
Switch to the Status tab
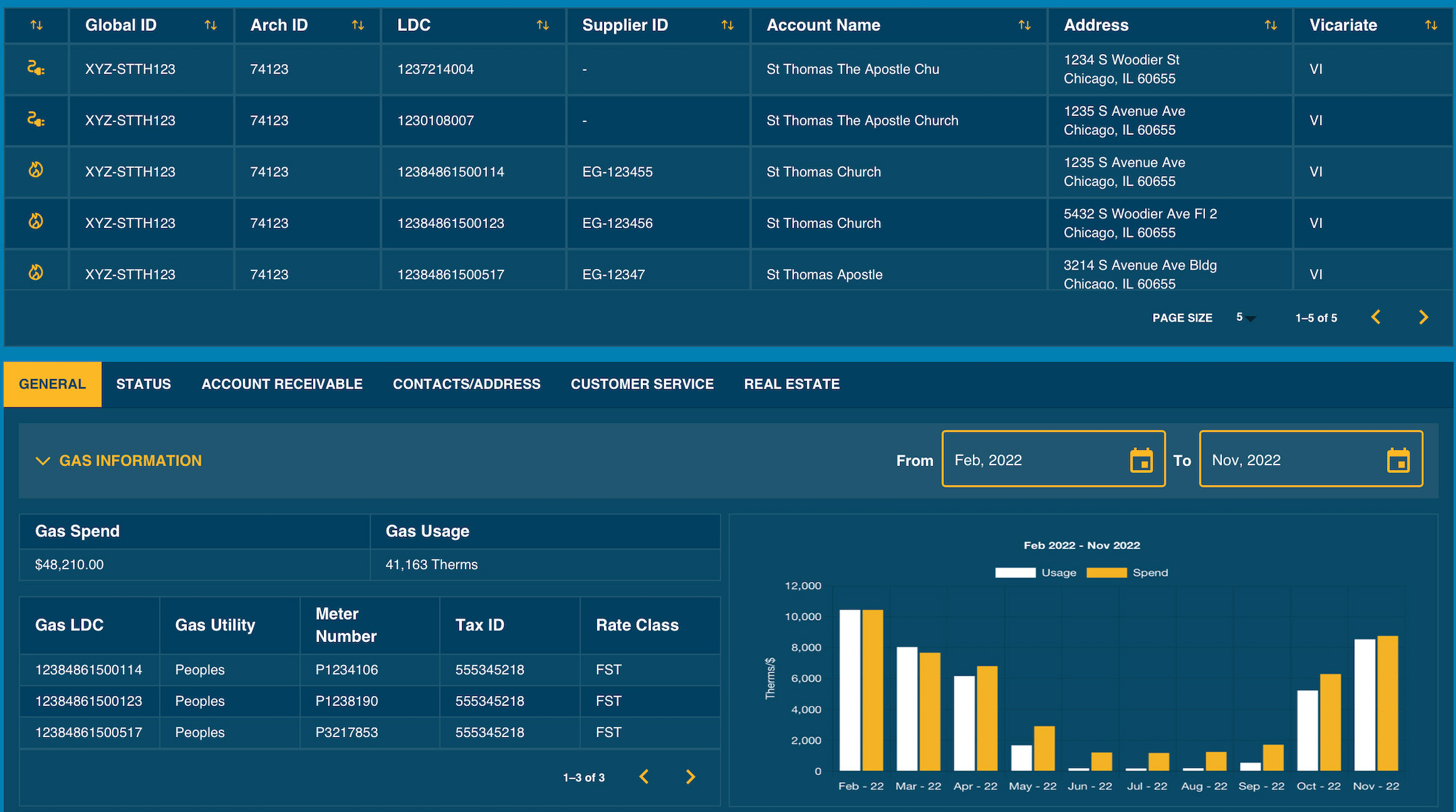143,384
